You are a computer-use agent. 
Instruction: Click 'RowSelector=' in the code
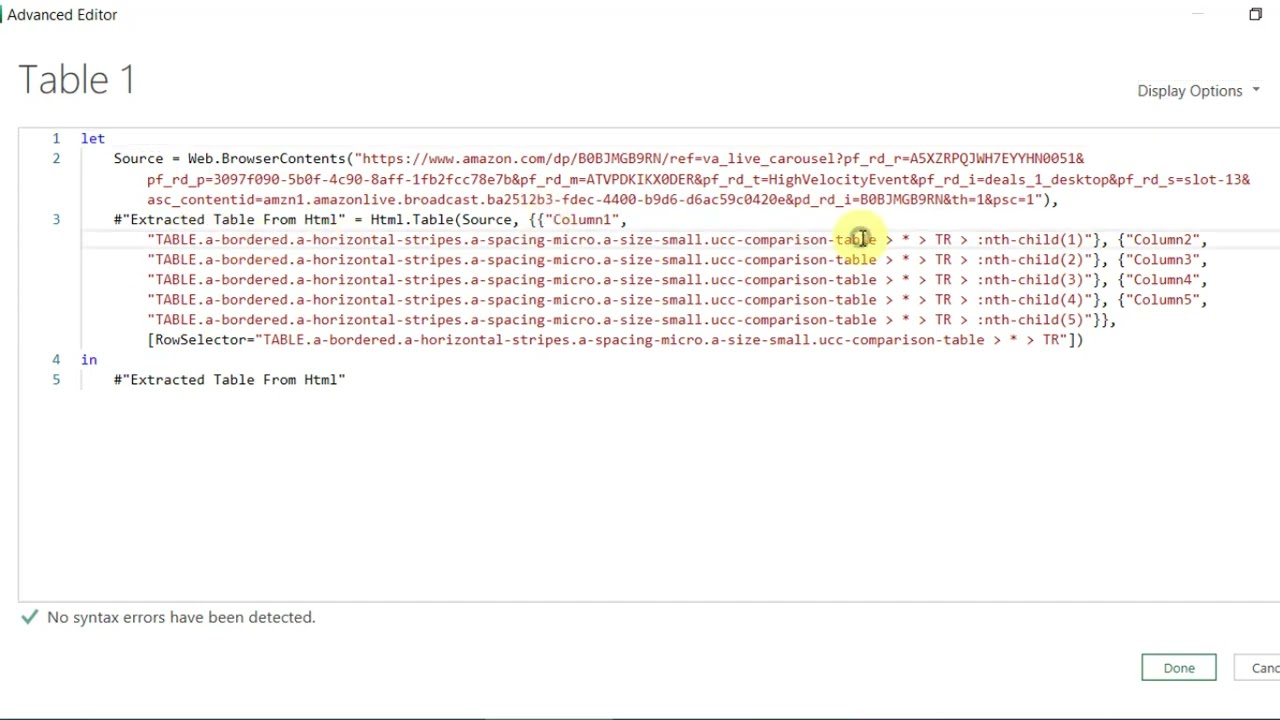[205, 339]
